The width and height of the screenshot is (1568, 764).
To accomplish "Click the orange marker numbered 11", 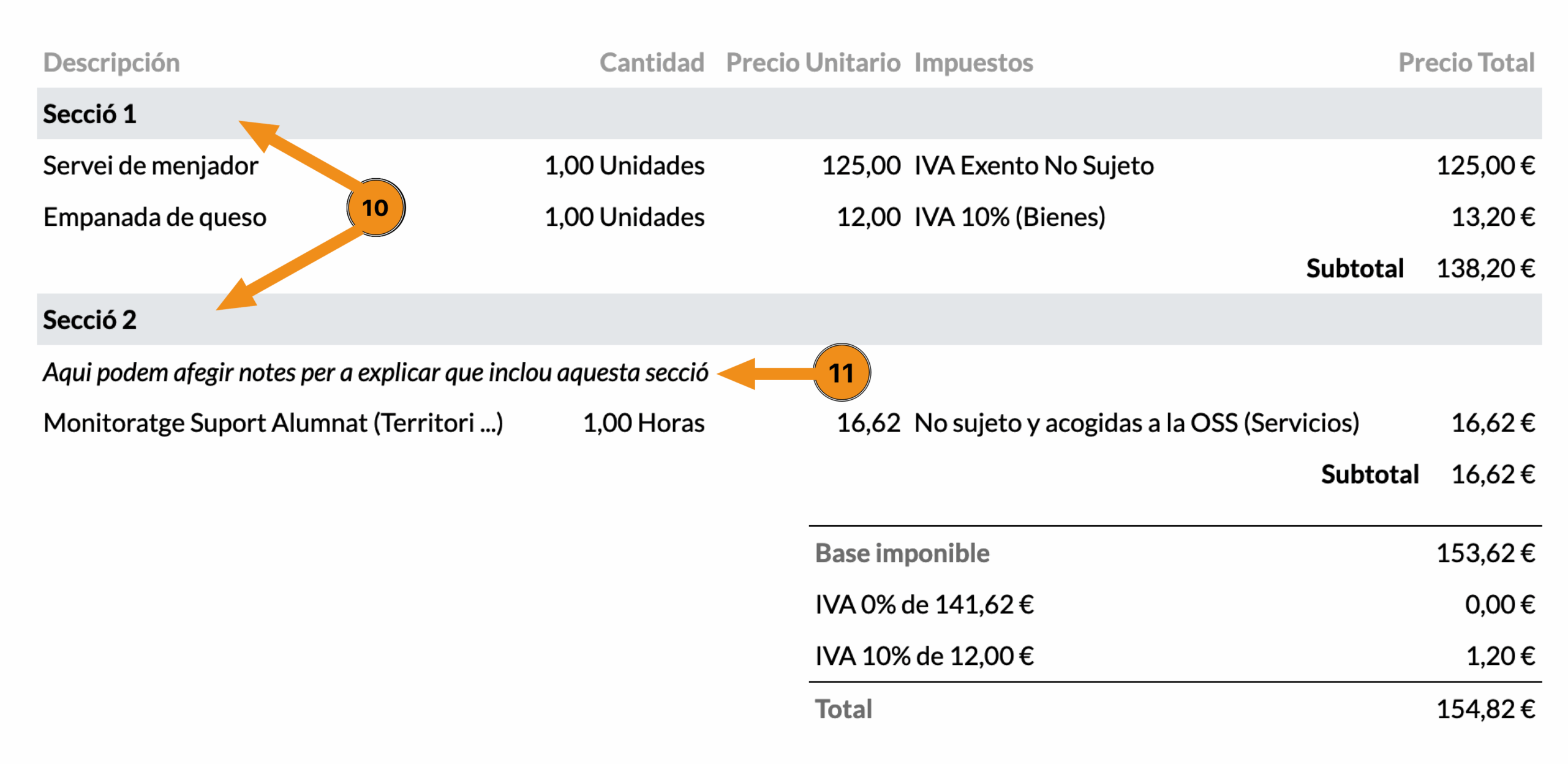I will pyautogui.click(x=842, y=373).
